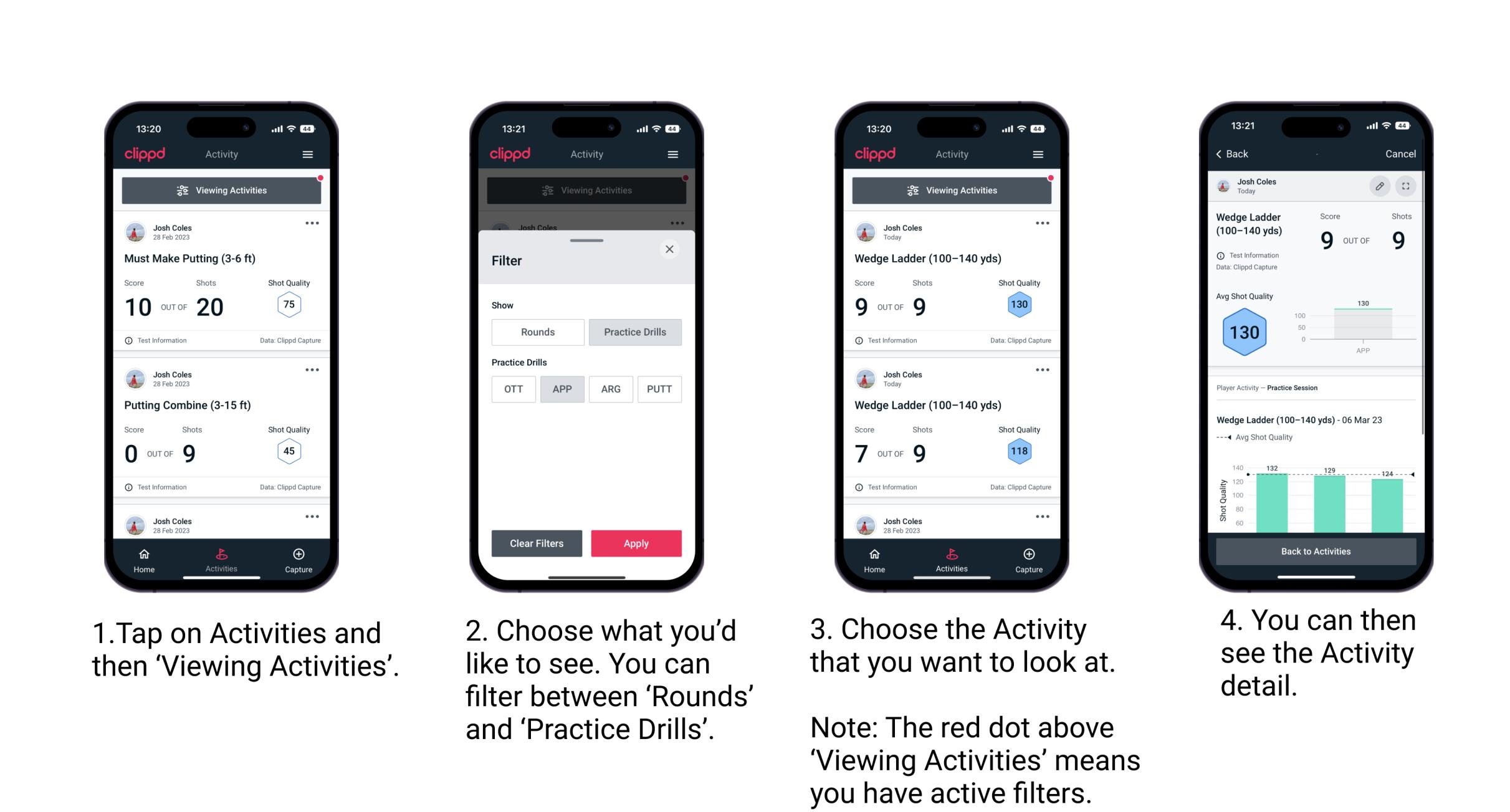Tap the red 'Apply' button in filter panel
Viewport: 1510px width, 812px height.
coord(635,544)
